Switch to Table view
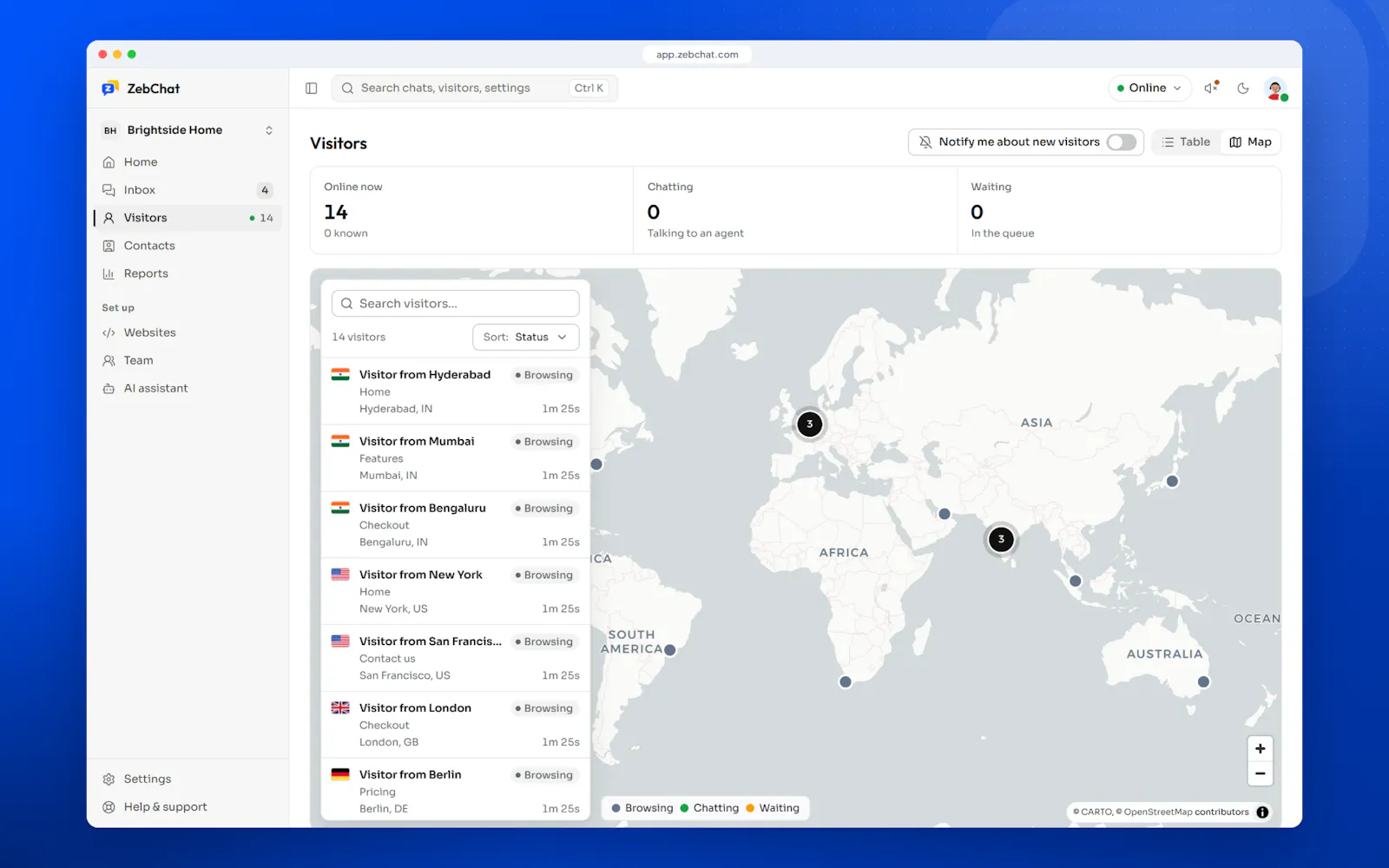 click(1186, 142)
